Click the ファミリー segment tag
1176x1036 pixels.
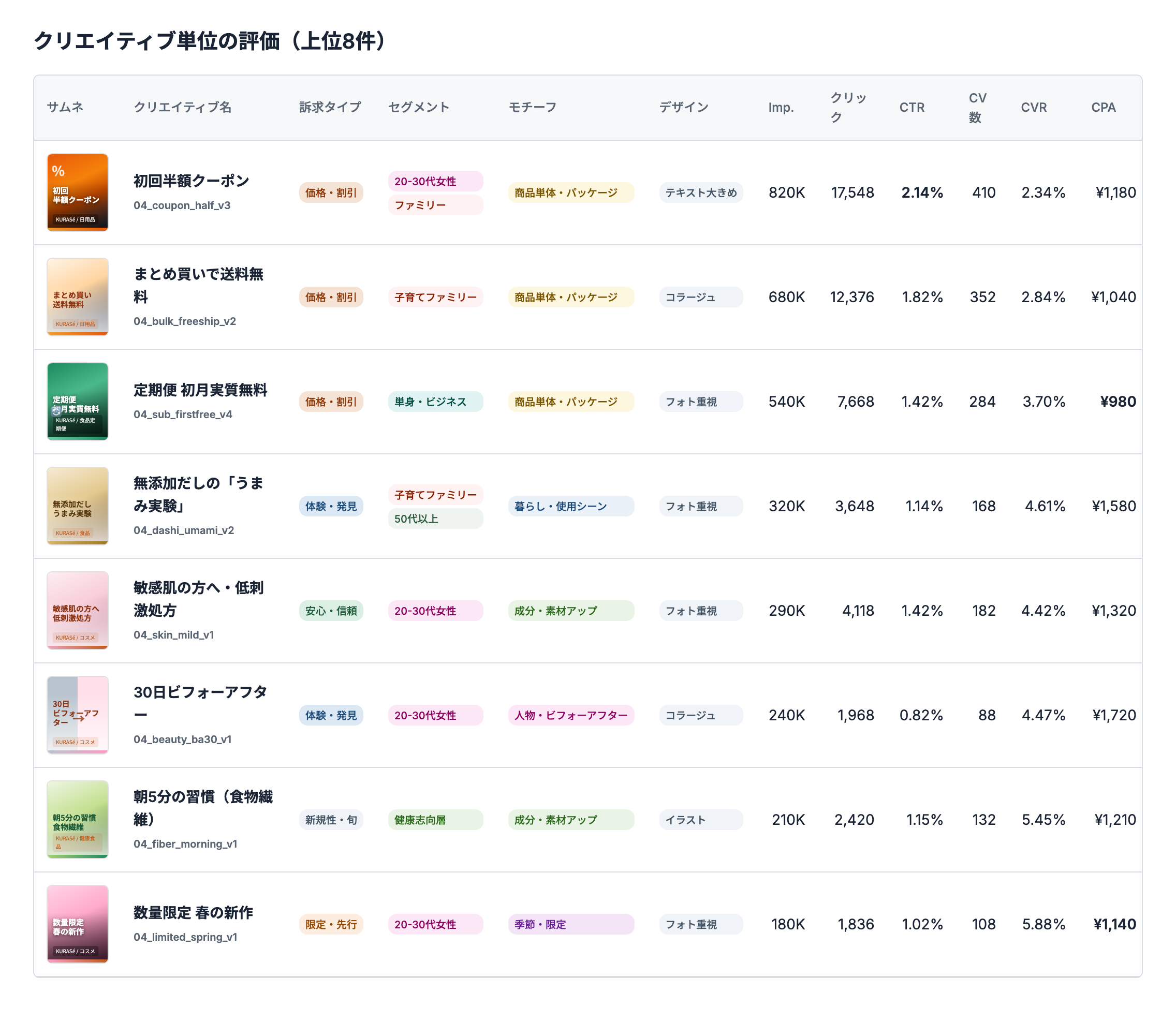(x=435, y=205)
